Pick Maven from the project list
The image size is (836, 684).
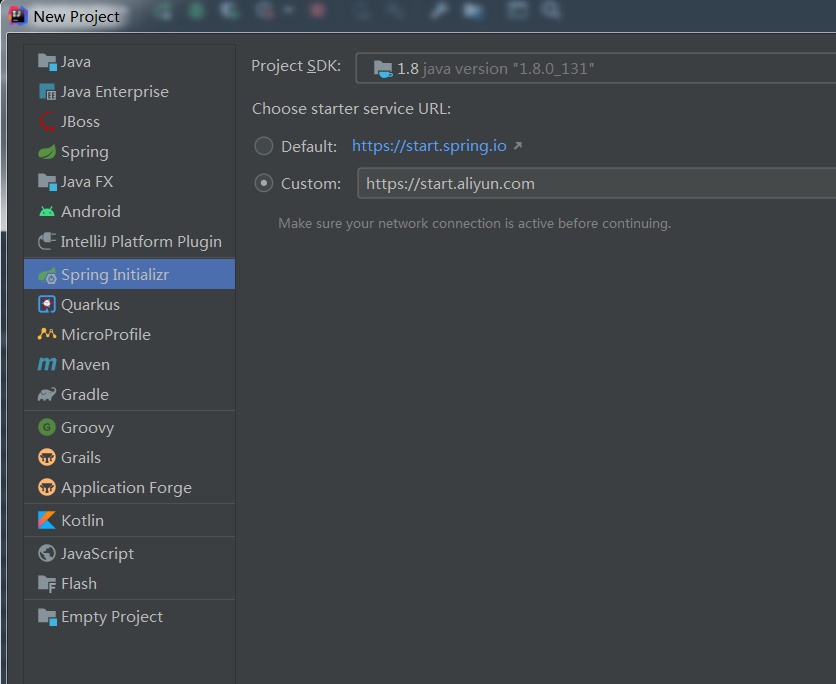click(130, 364)
